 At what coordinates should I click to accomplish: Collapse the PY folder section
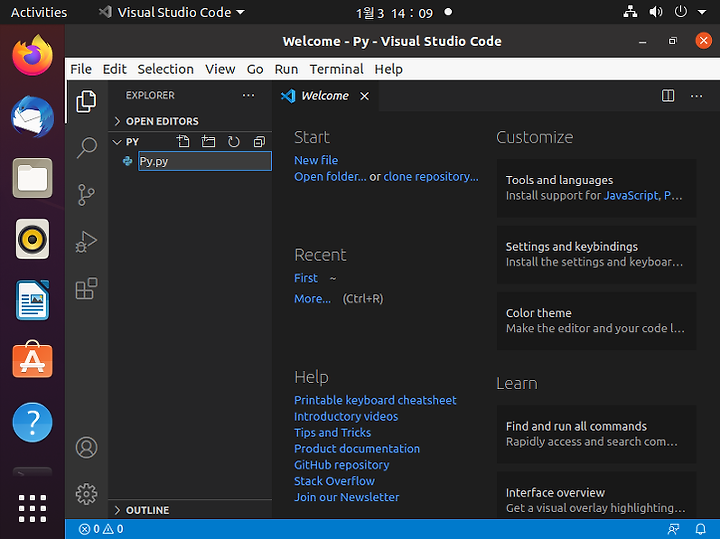point(132,141)
